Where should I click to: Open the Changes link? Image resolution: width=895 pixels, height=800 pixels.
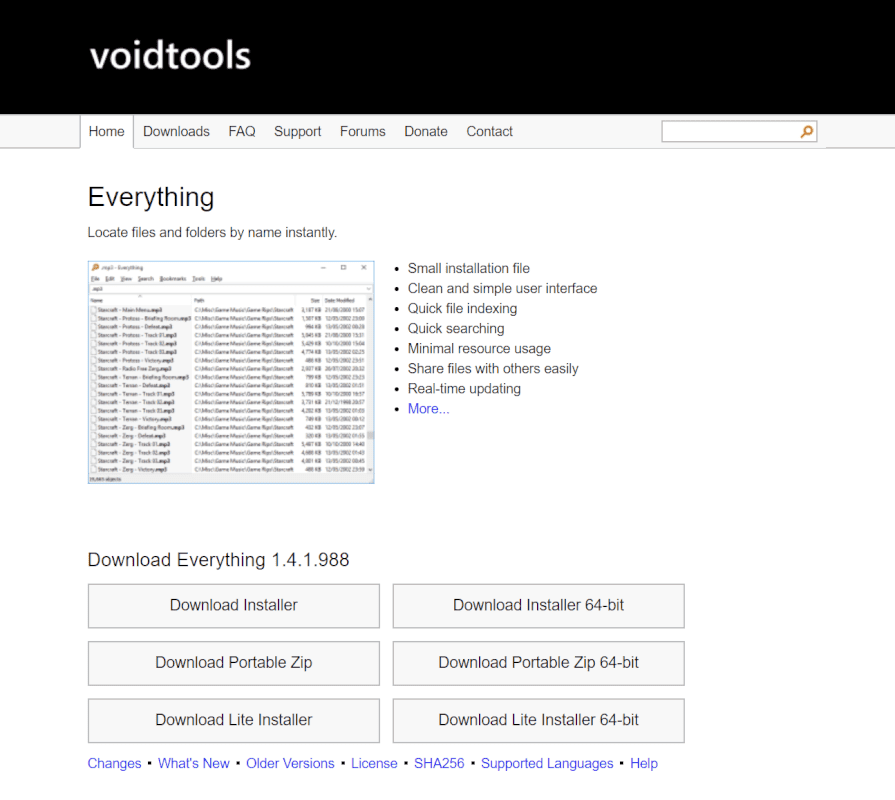(114, 763)
